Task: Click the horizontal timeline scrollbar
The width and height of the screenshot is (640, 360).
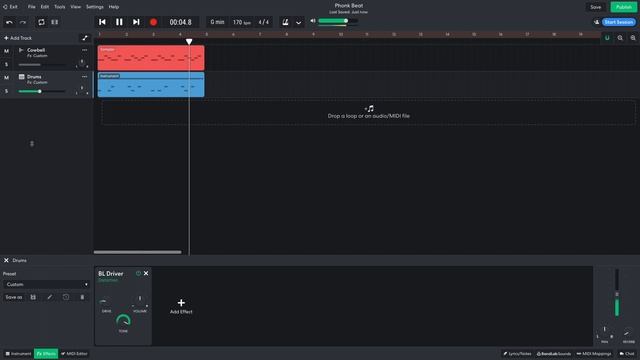Action: click(138, 252)
